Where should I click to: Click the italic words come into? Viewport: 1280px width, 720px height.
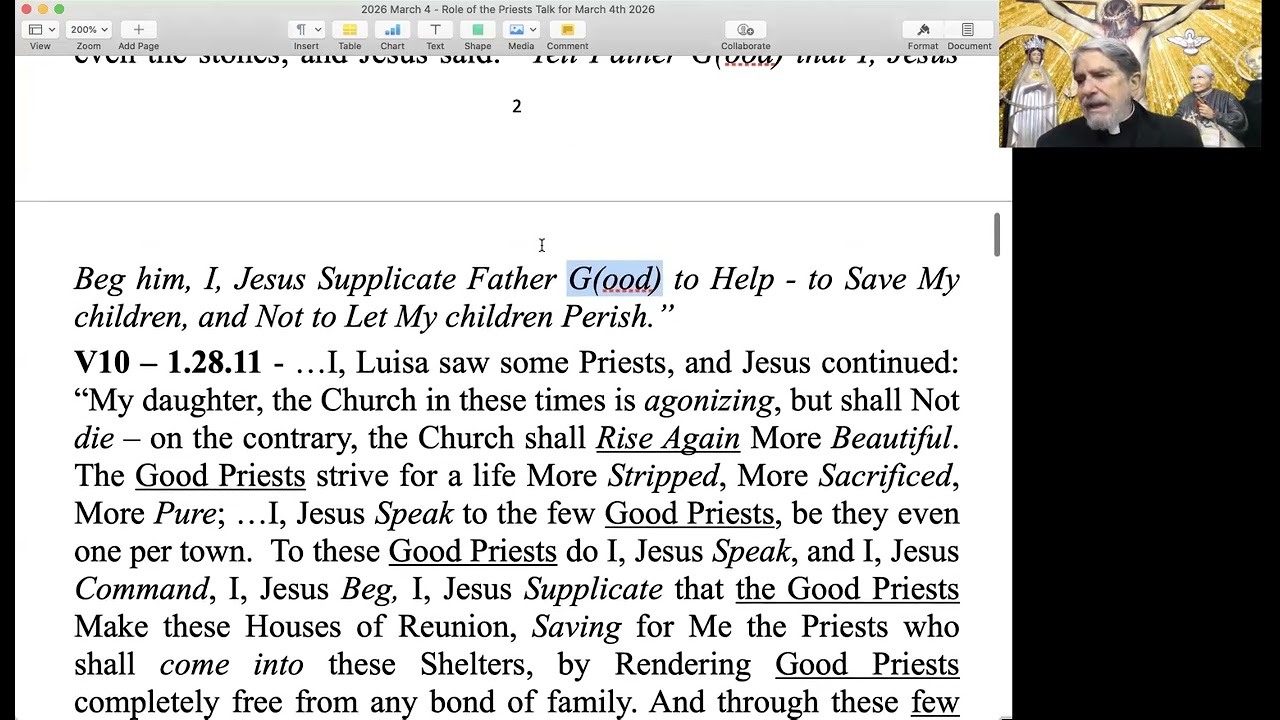(231, 665)
